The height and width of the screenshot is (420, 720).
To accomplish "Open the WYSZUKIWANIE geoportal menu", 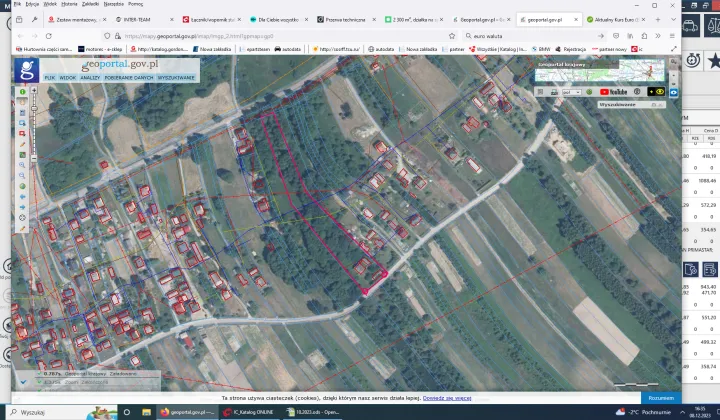I will pyautogui.click(x=176, y=78).
